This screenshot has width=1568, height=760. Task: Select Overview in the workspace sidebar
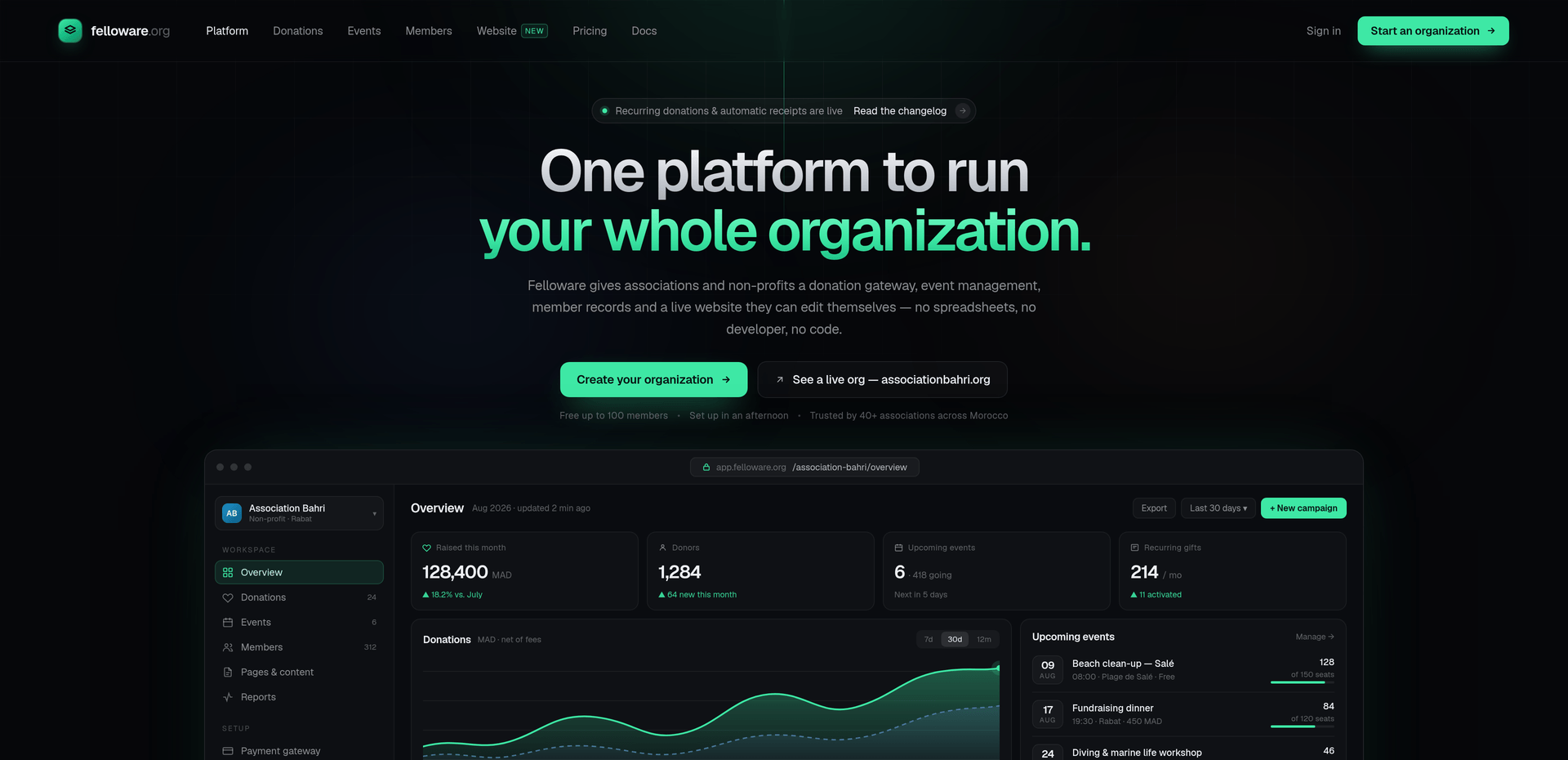pos(299,572)
